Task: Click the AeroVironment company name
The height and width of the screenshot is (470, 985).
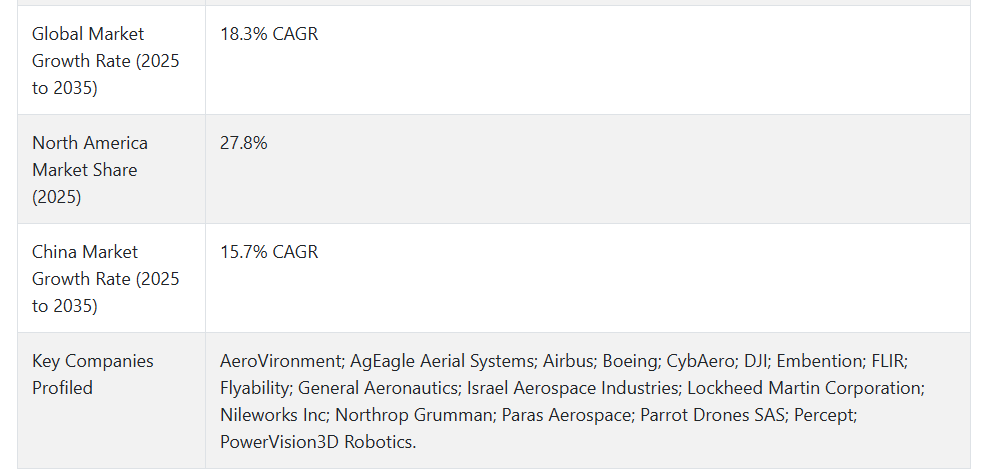Action: pyautogui.click(x=280, y=361)
